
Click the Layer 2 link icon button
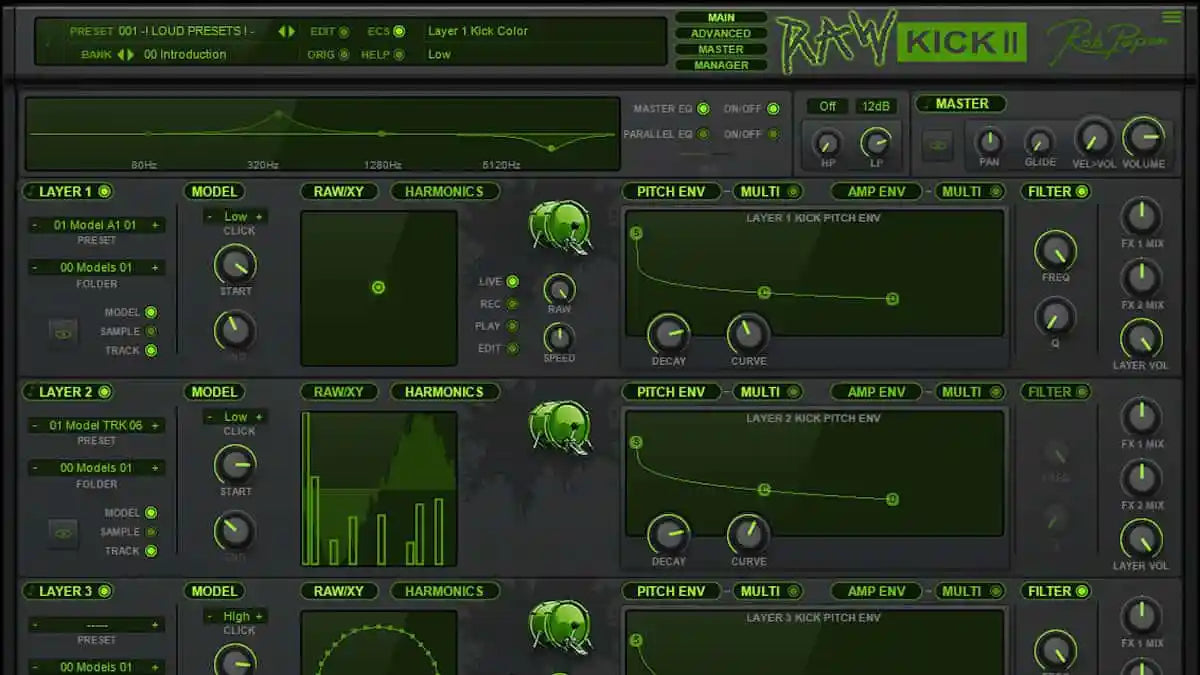coord(63,533)
